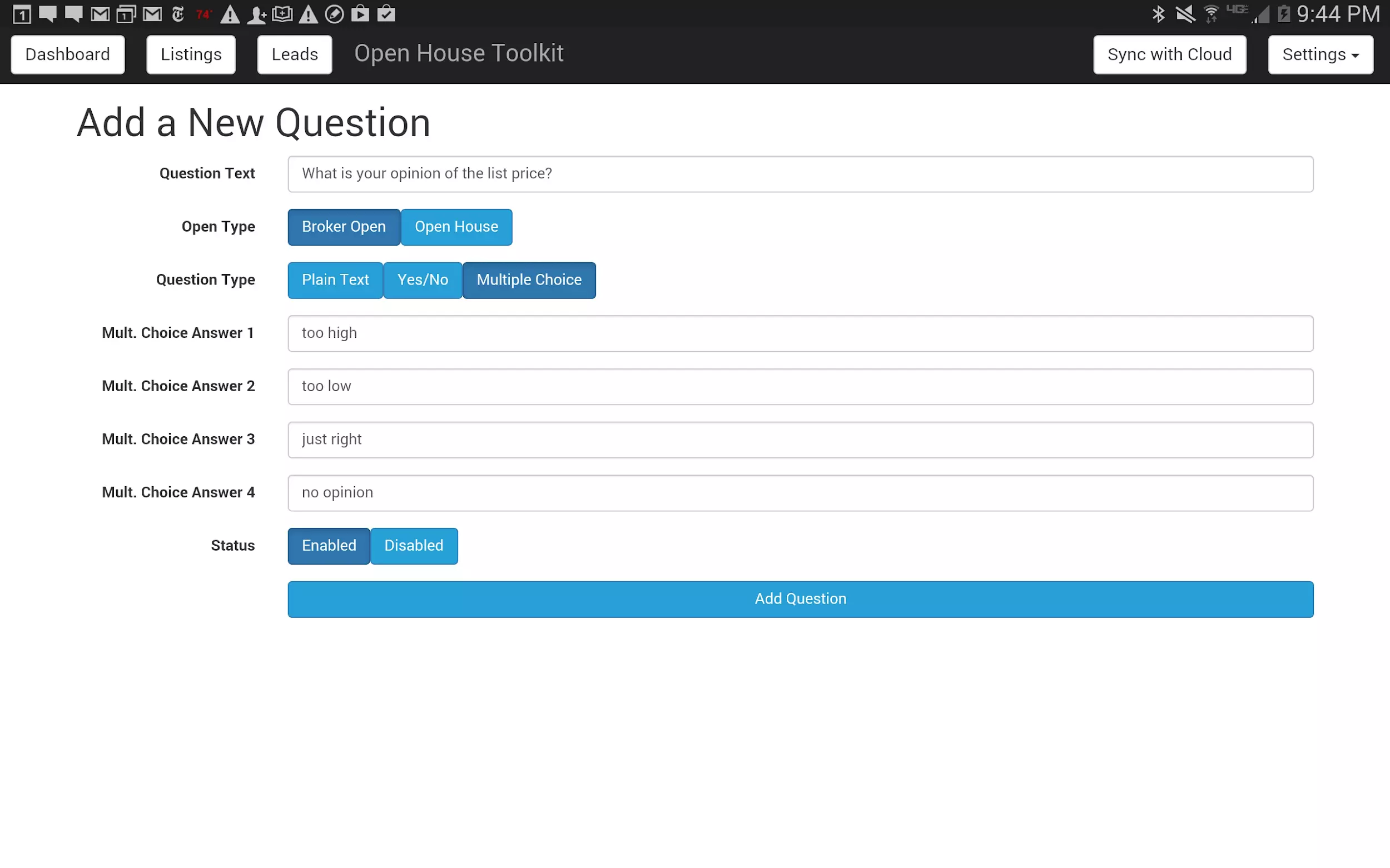Click Sync with Cloud
1390x868 pixels.
pyautogui.click(x=1169, y=54)
